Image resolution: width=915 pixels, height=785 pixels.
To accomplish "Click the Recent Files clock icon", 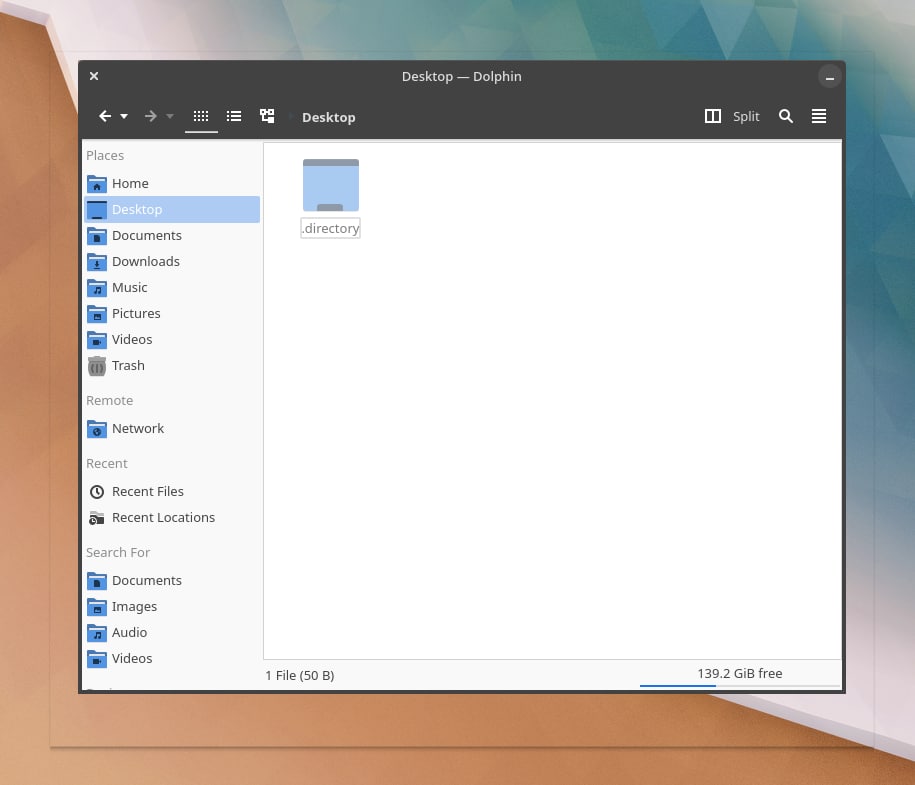I will coord(97,492).
